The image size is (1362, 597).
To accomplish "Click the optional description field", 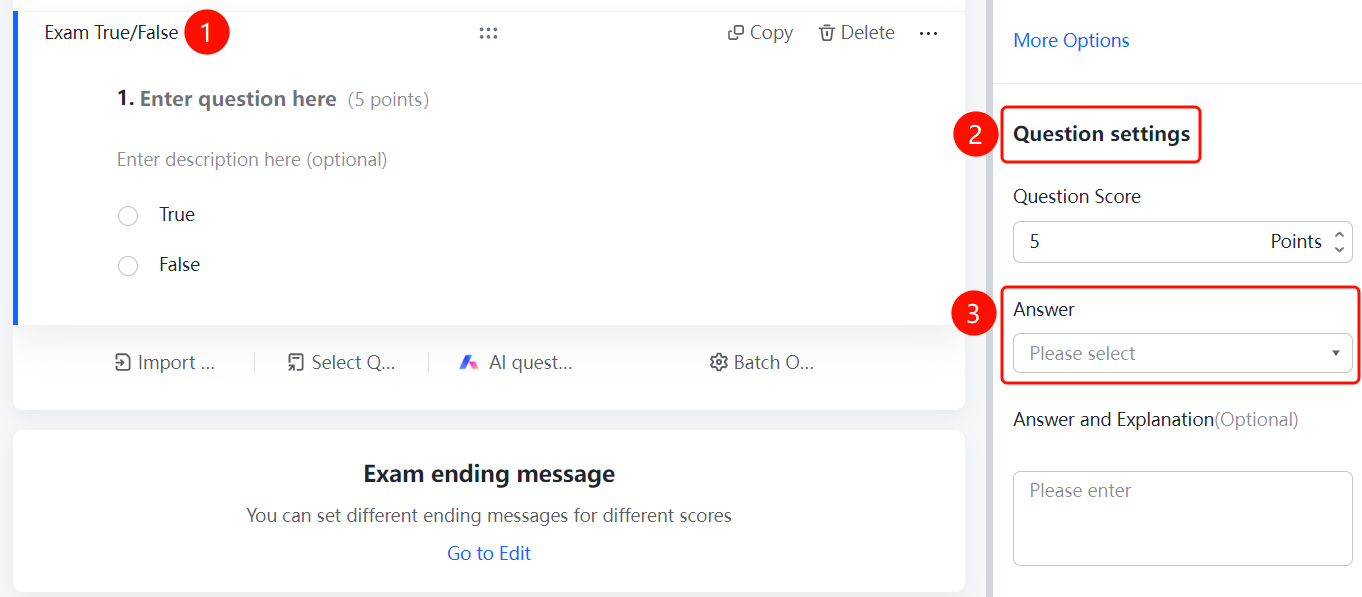I will 252,159.
